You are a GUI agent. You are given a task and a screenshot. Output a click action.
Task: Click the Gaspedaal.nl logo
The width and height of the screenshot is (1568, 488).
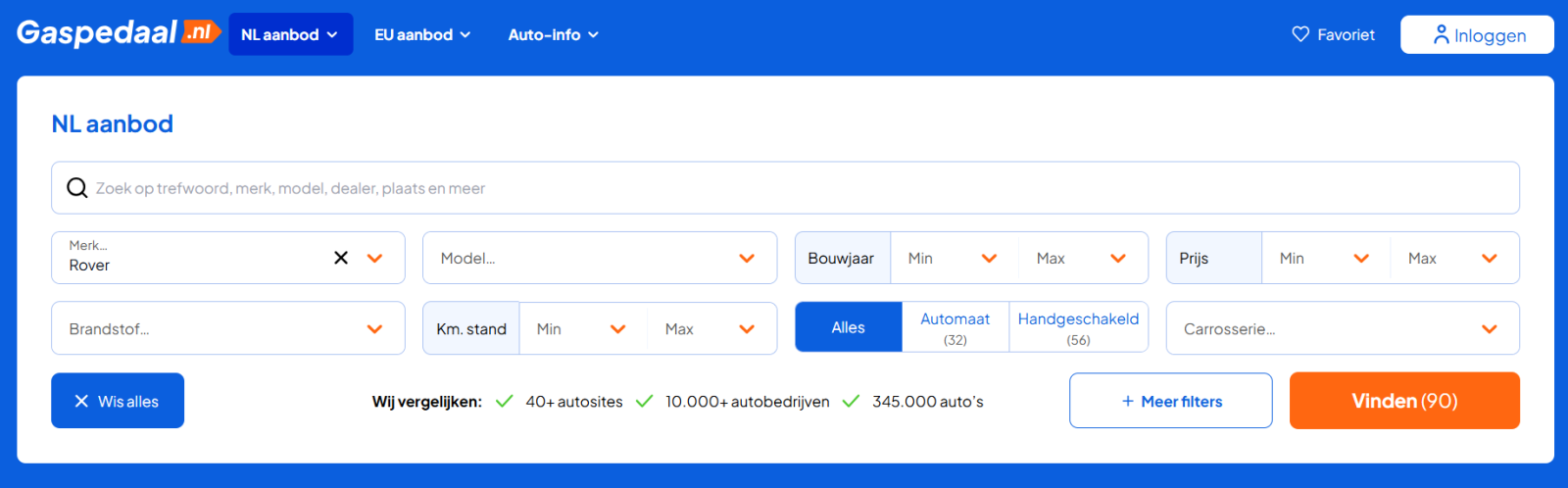119,33
